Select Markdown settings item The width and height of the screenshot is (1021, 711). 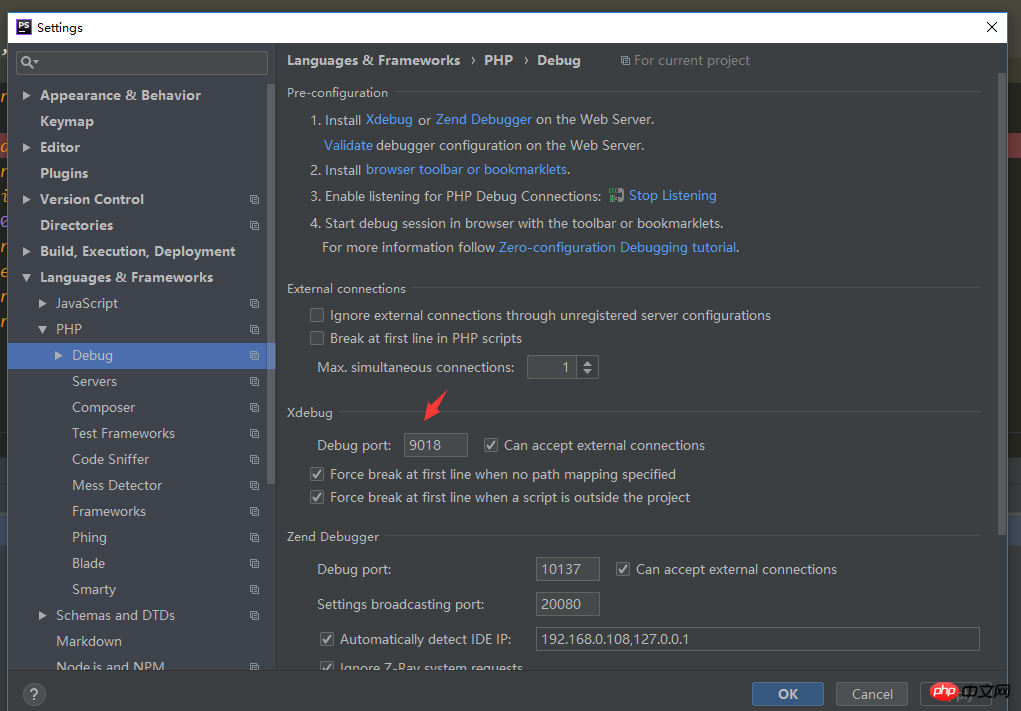tap(89, 641)
